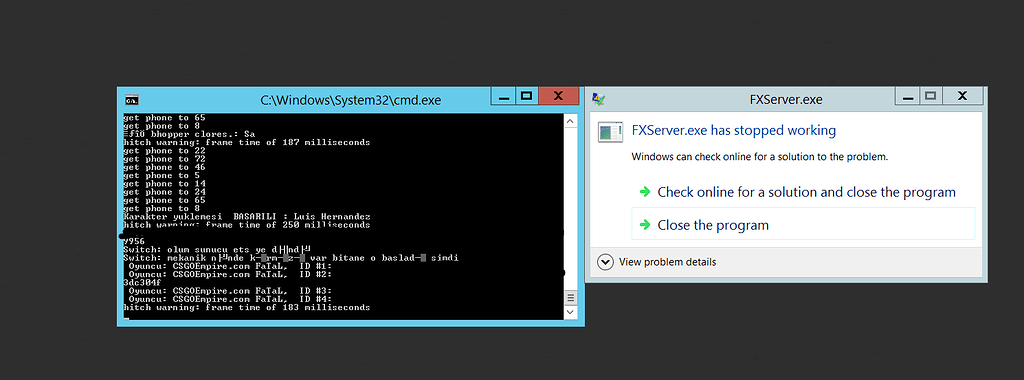Screen dimensions: 1024x380
Task: Click the 'Switch: olum sunucu ets' console line
Action: point(217,249)
